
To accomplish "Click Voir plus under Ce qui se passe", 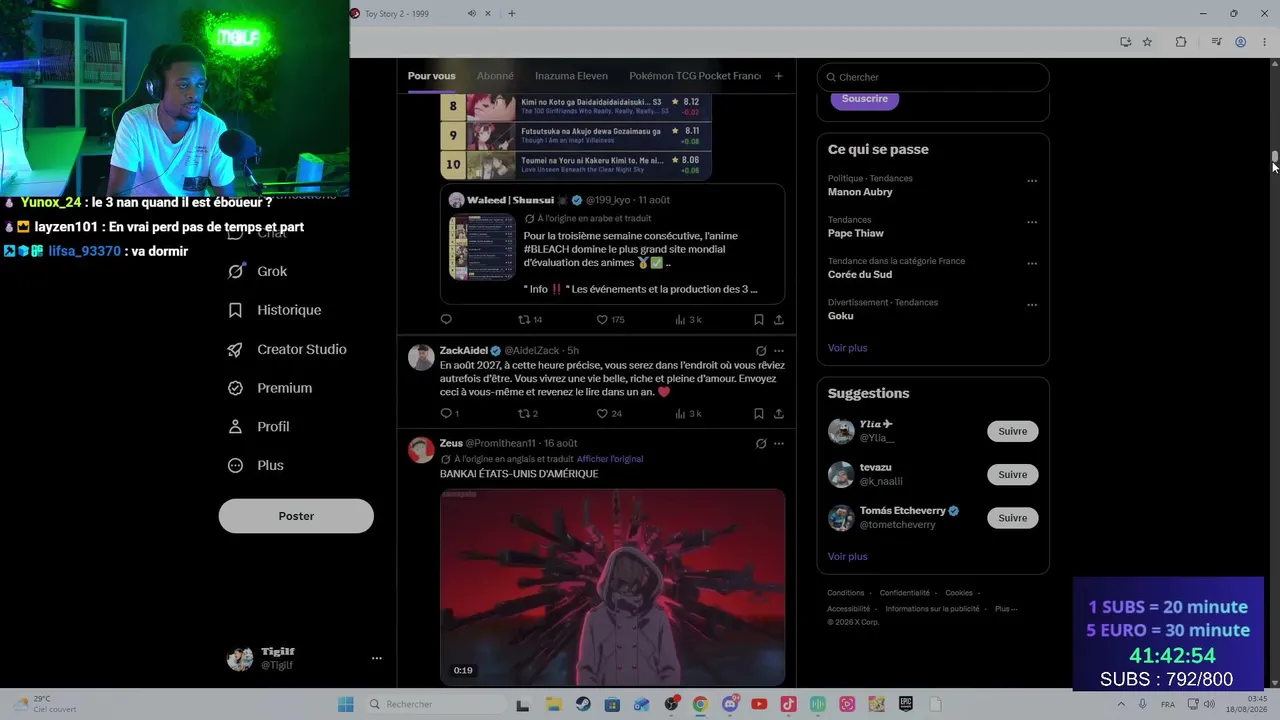I will coord(847,348).
